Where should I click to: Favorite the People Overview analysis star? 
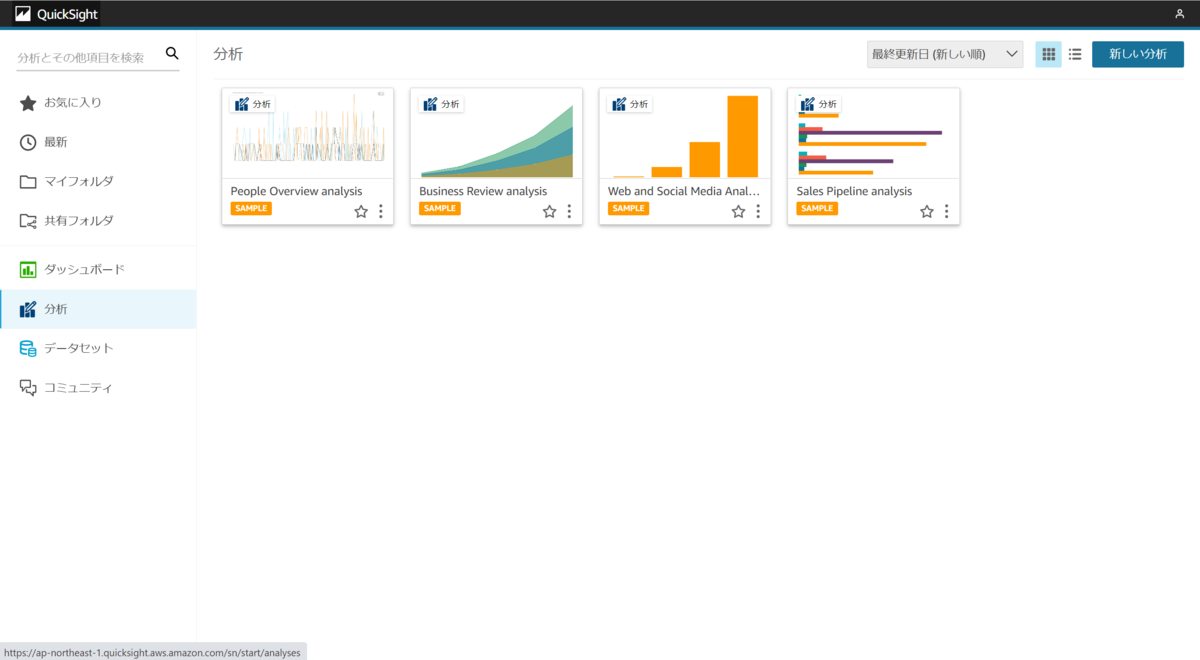(x=360, y=211)
